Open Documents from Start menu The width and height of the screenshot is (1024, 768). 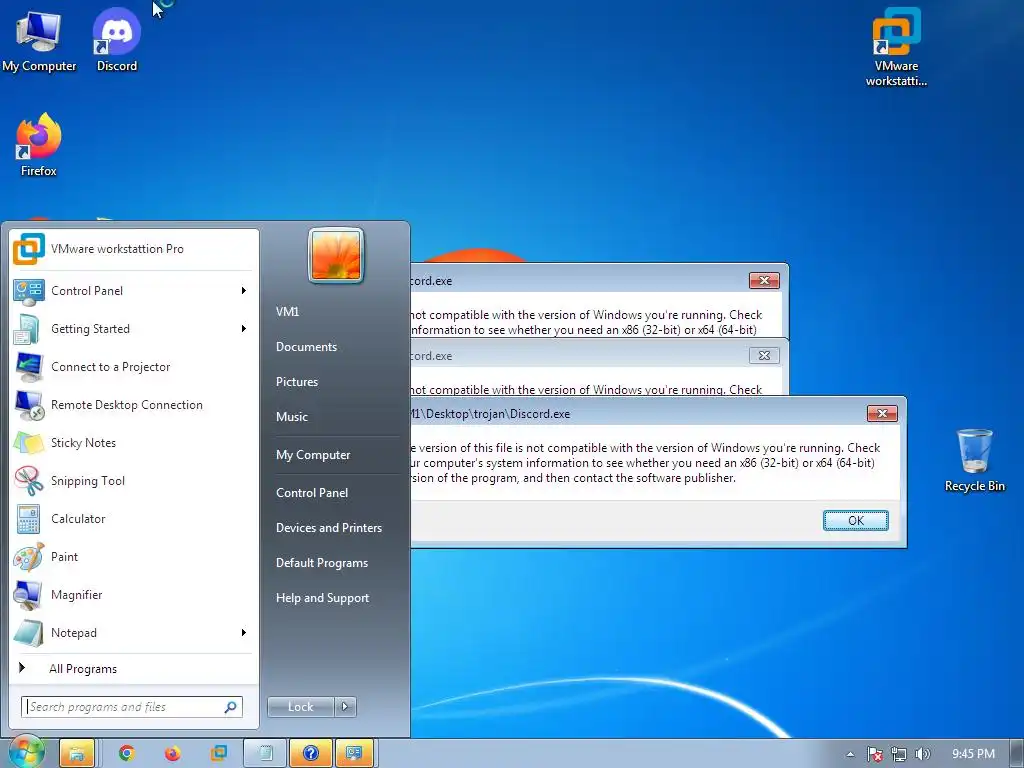point(306,347)
